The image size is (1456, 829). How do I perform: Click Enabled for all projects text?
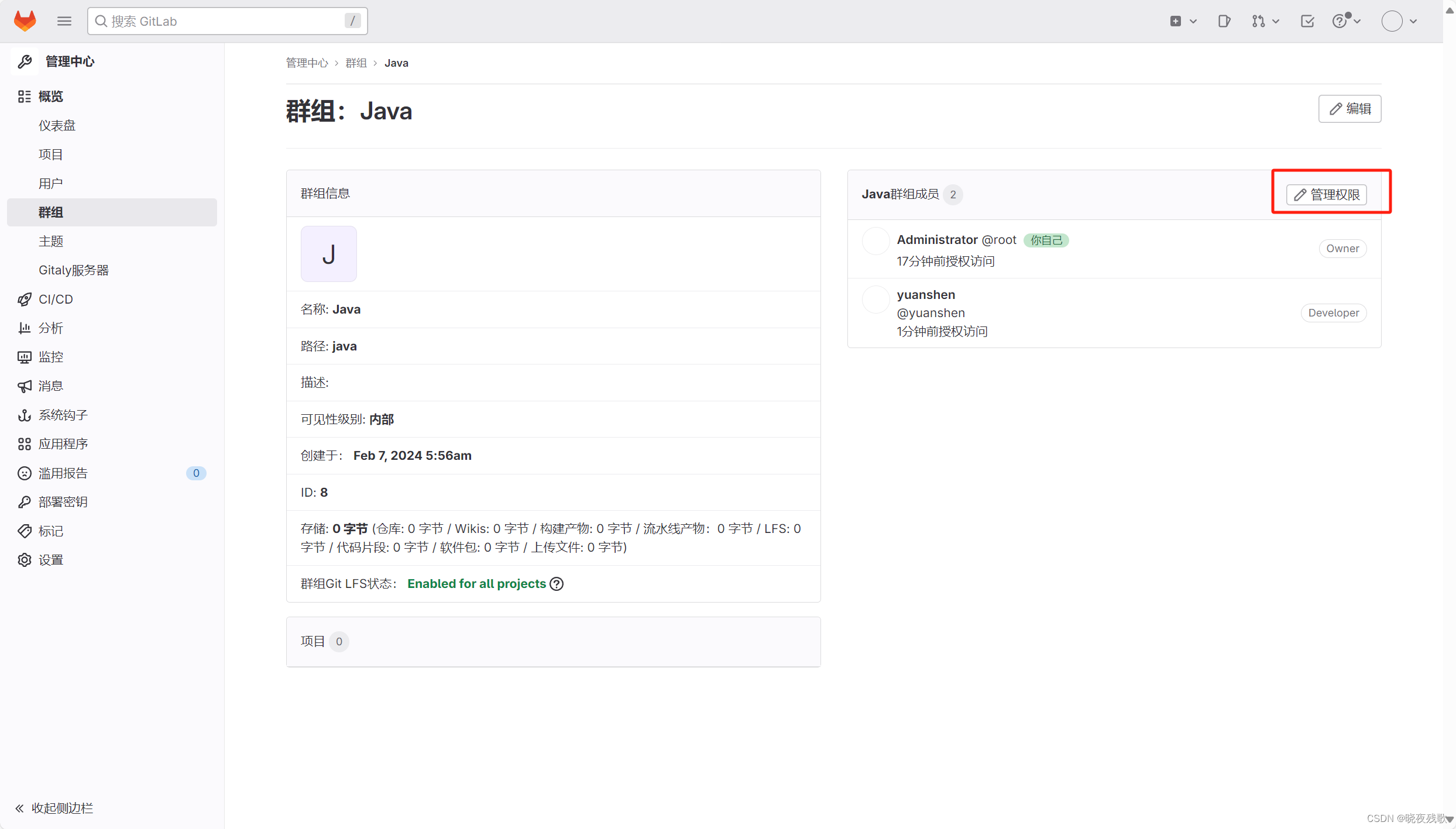476,584
